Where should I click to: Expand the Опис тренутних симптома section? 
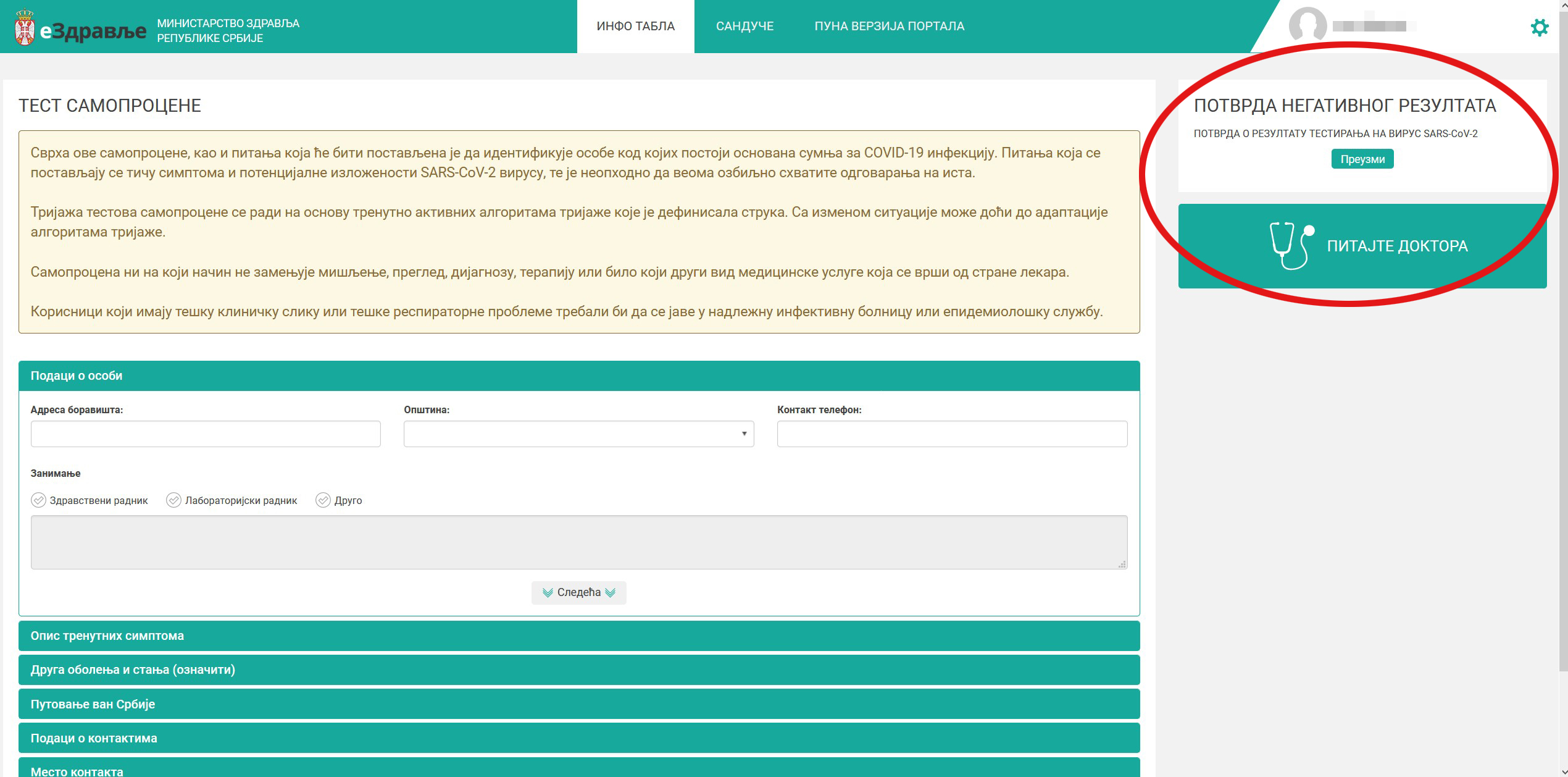click(x=578, y=636)
